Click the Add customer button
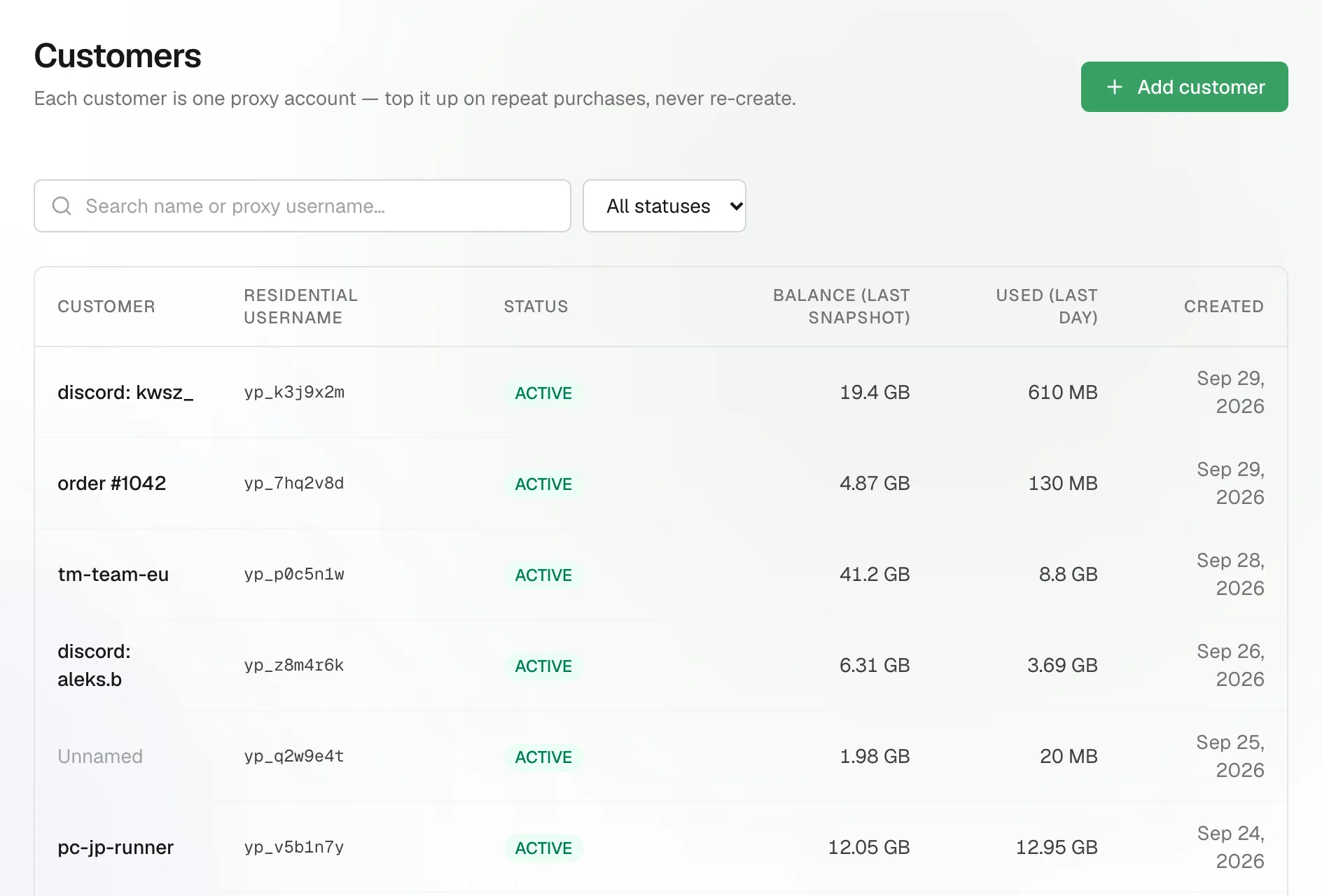 [x=1184, y=87]
